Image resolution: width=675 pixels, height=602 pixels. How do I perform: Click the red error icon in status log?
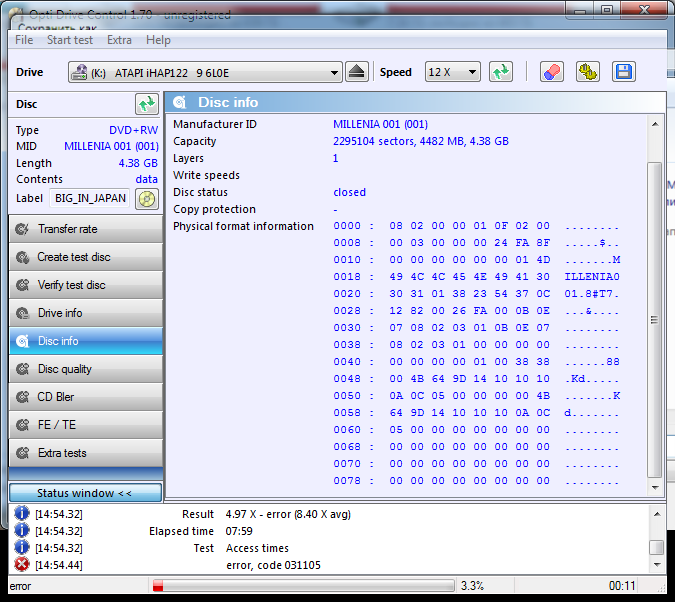click(21, 565)
